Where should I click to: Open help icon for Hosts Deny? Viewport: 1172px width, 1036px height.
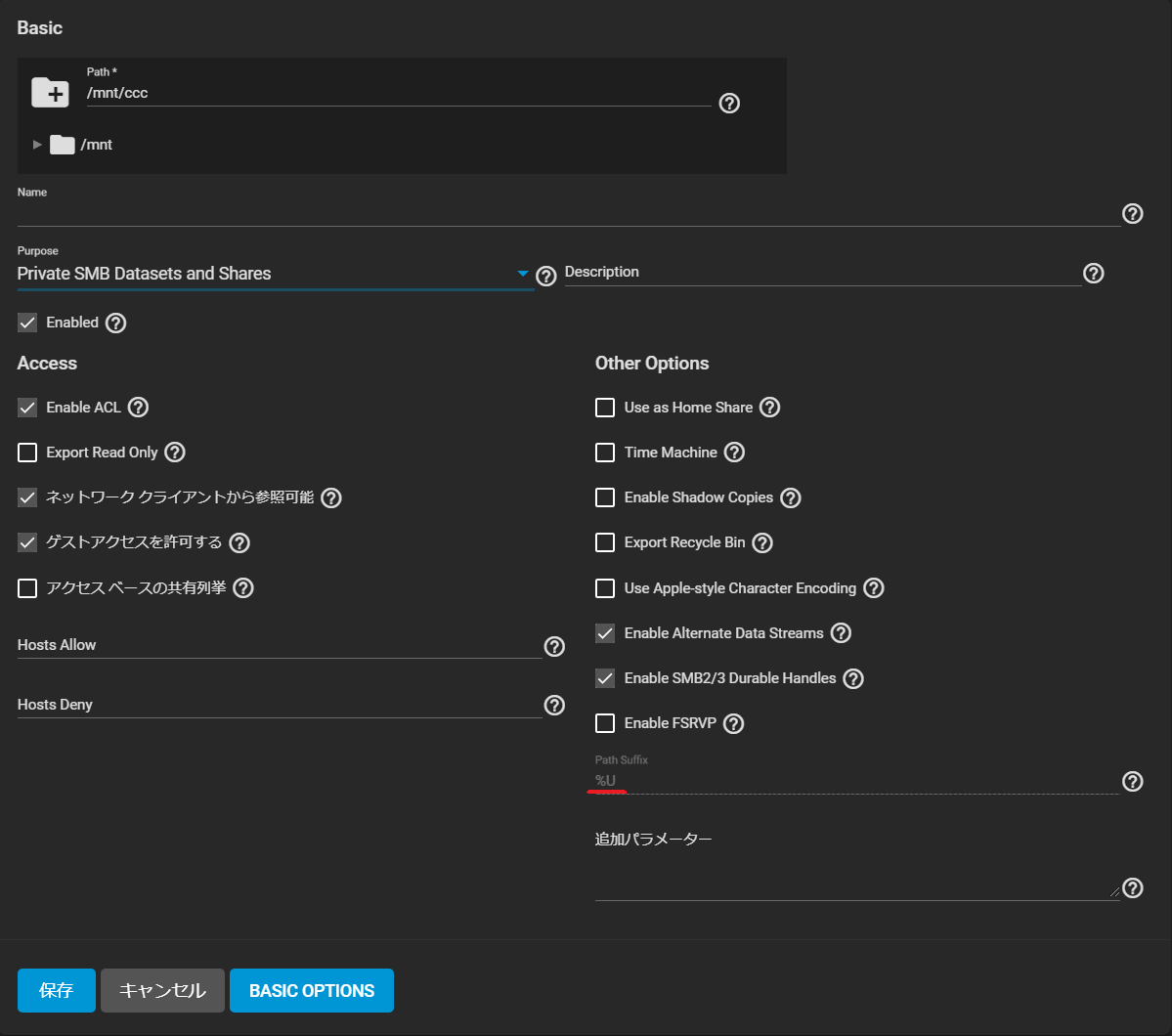(x=554, y=705)
